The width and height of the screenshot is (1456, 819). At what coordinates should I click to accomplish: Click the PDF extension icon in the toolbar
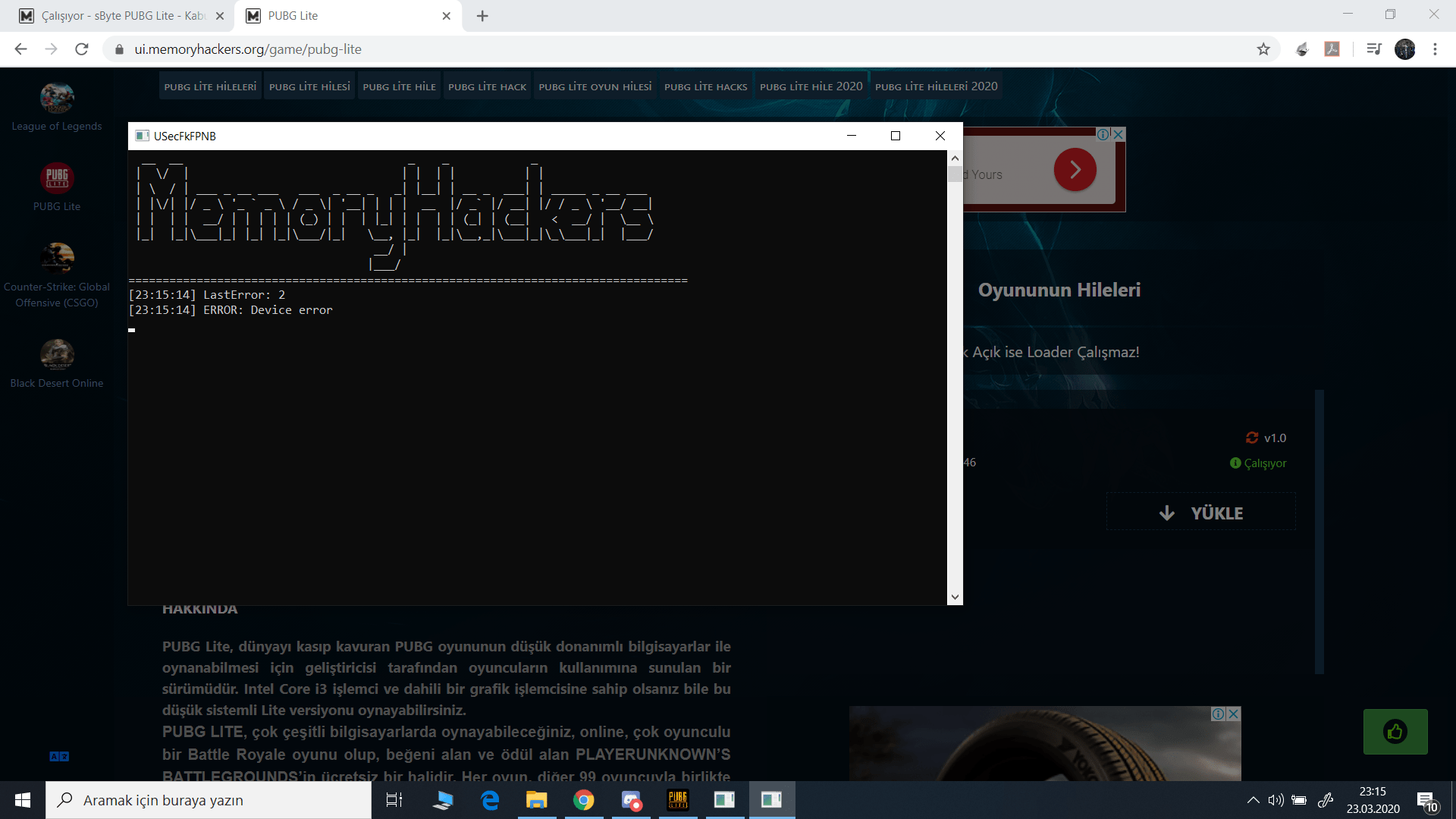(1332, 49)
